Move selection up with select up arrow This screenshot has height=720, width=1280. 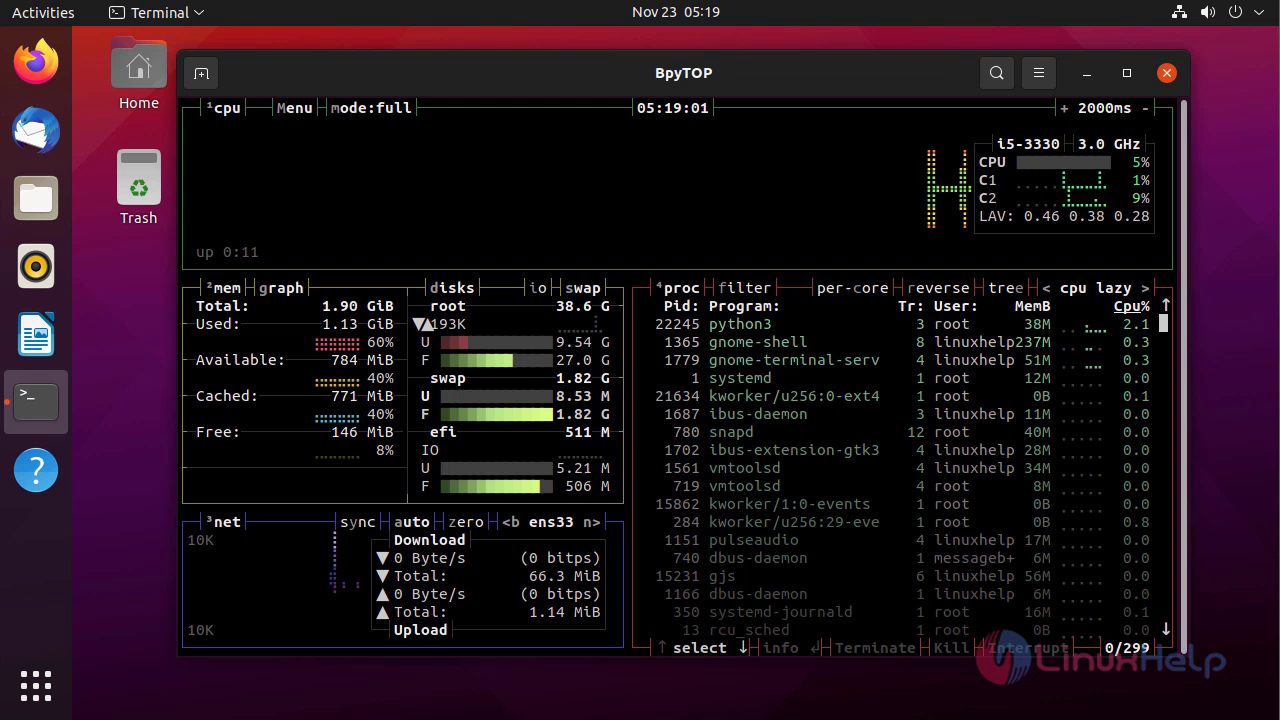tap(662, 648)
